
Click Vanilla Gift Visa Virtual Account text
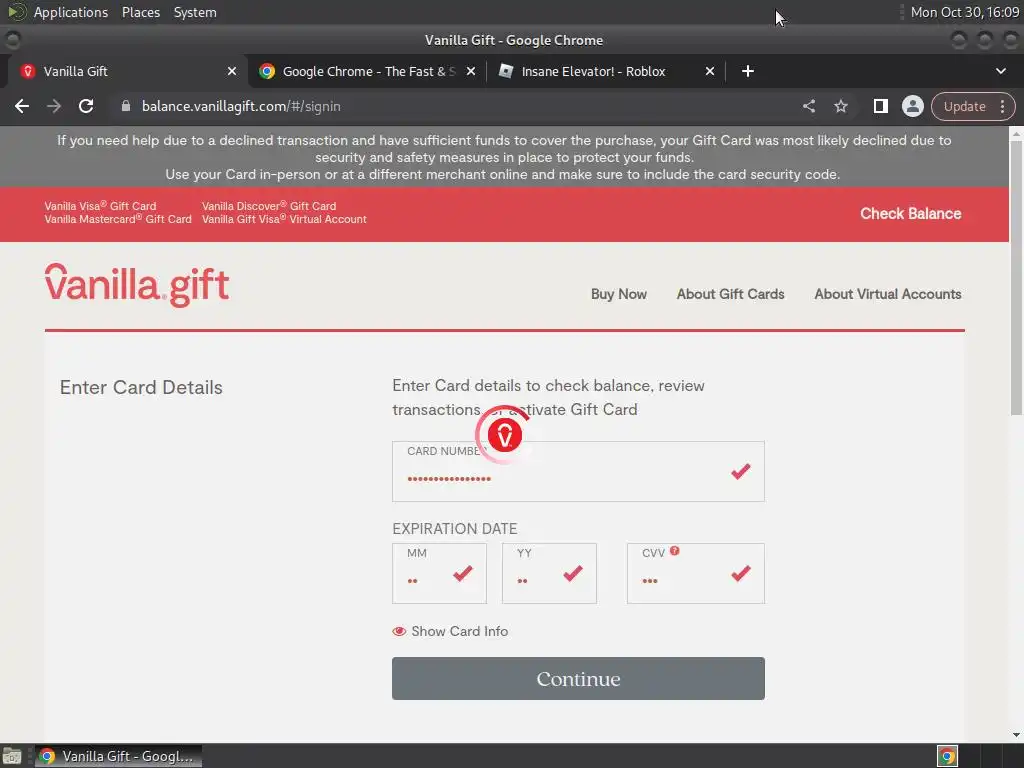(284, 219)
